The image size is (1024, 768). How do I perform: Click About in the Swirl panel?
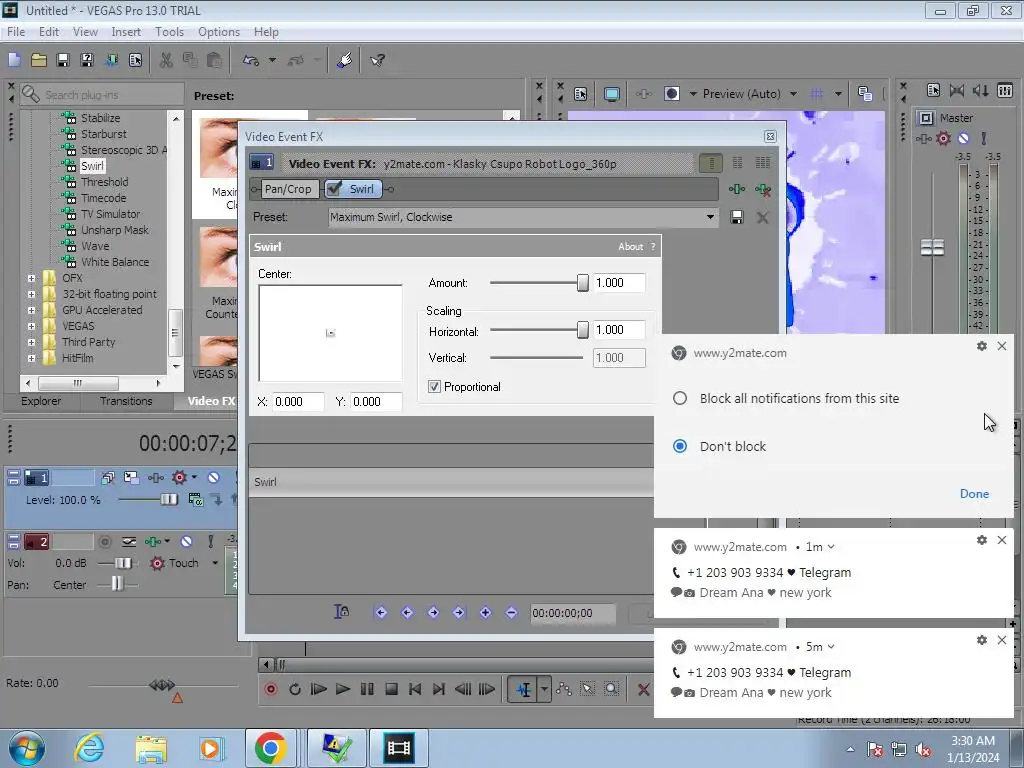pos(630,246)
